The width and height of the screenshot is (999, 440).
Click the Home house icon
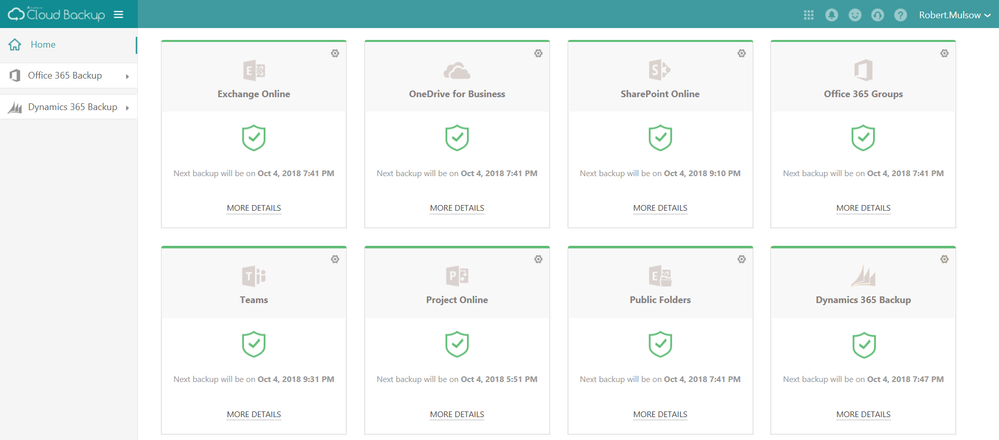(x=15, y=45)
